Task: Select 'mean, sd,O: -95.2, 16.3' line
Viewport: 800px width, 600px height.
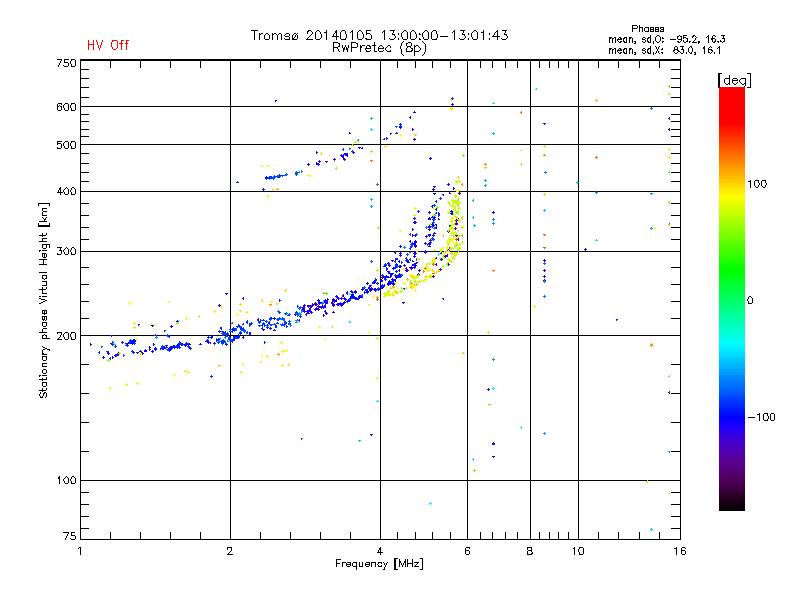Action: click(x=666, y=39)
